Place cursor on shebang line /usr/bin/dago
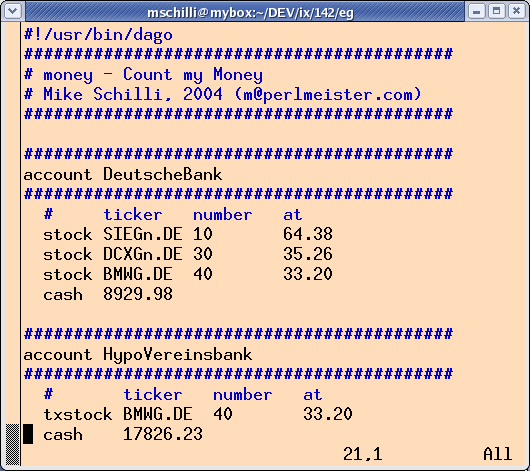This screenshot has width=530, height=471. 98,35
